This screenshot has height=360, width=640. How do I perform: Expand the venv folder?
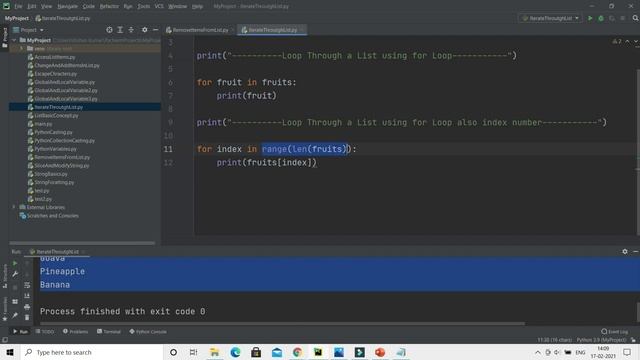(x=22, y=49)
